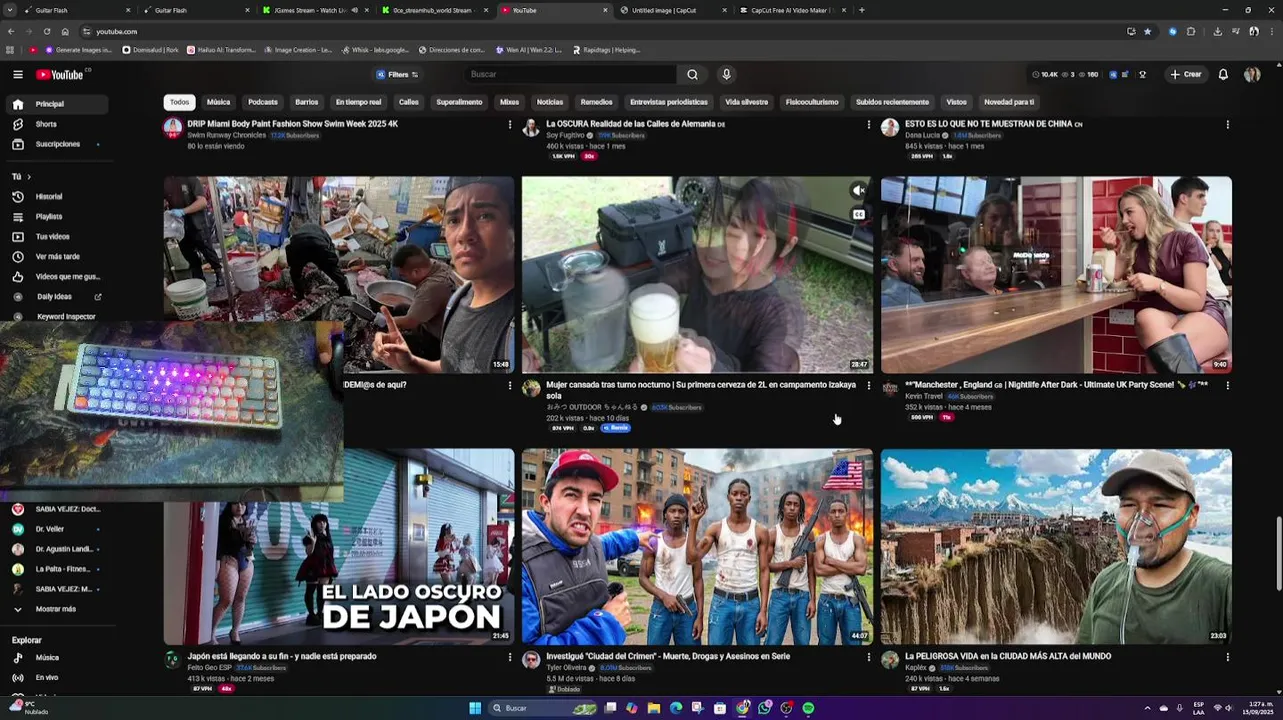Click the Crear button
Screen dimensions: 1283x720
(x=1186, y=75)
